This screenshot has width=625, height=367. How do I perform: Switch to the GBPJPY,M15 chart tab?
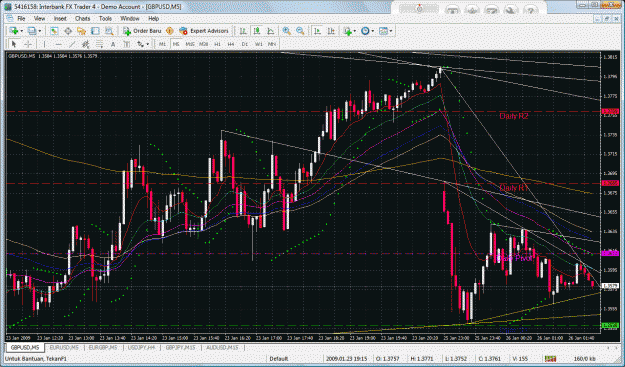click(x=181, y=348)
